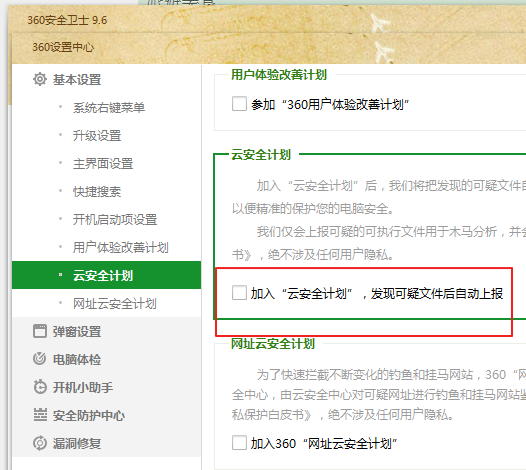Go to 漏洞修复 settings section
The width and height of the screenshot is (526, 470).
tap(77, 443)
